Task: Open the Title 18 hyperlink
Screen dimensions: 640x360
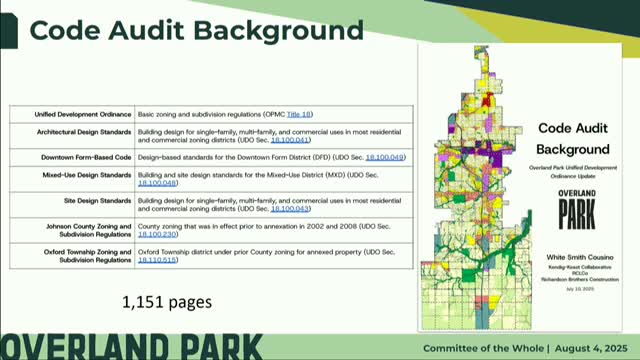Action: tap(299, 114)
